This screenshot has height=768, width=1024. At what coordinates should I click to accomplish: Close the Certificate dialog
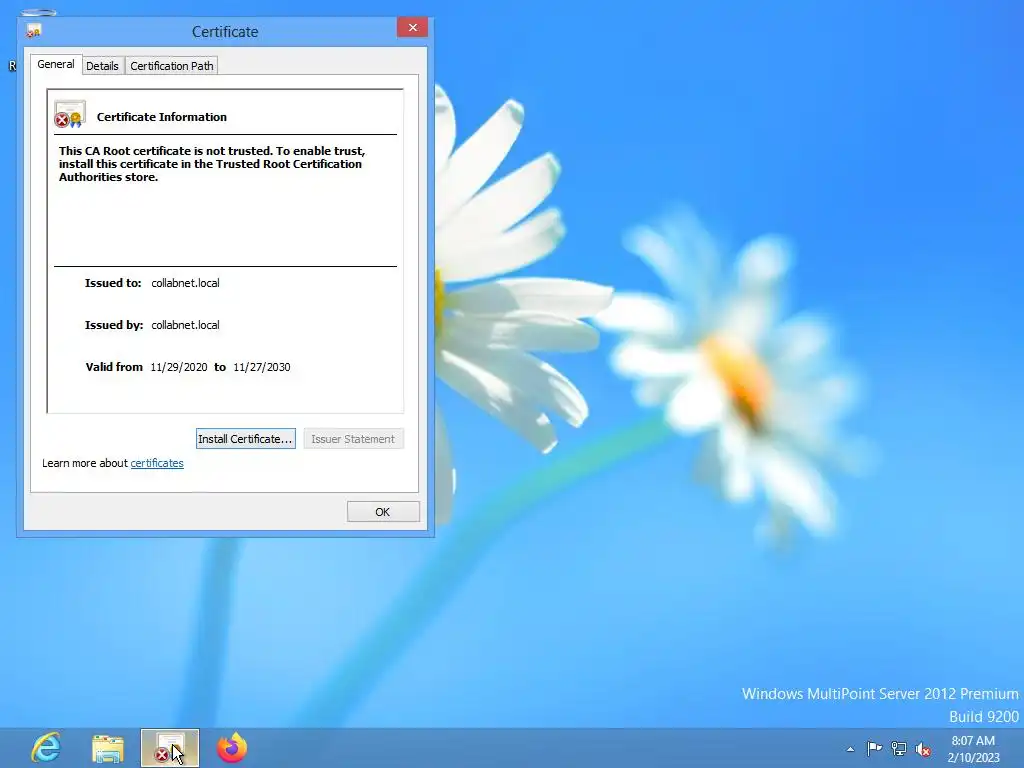coord(412,27)
